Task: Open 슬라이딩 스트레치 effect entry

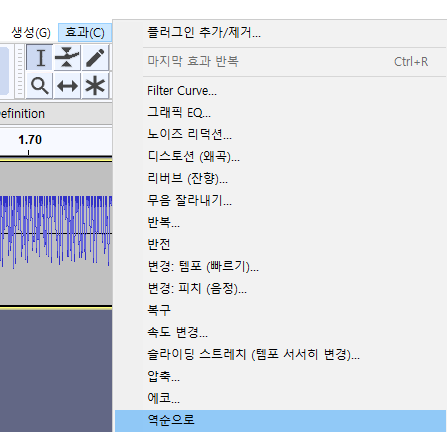Action: (x=280, y=354)
